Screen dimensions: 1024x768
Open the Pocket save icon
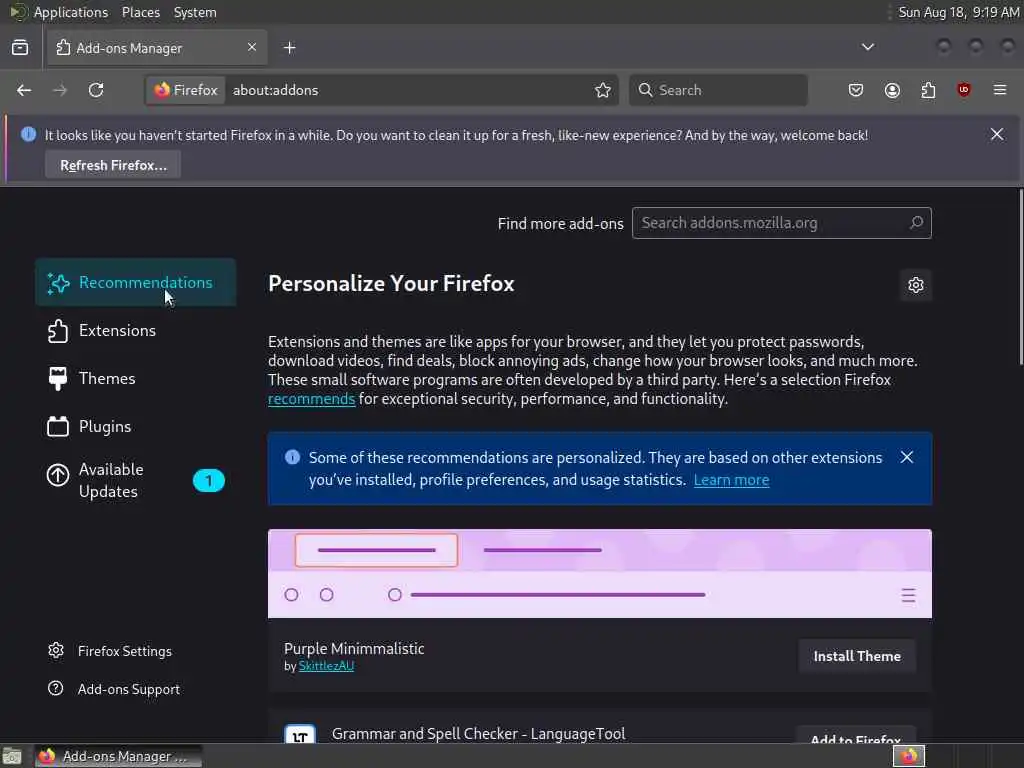(x=856, y=90)
